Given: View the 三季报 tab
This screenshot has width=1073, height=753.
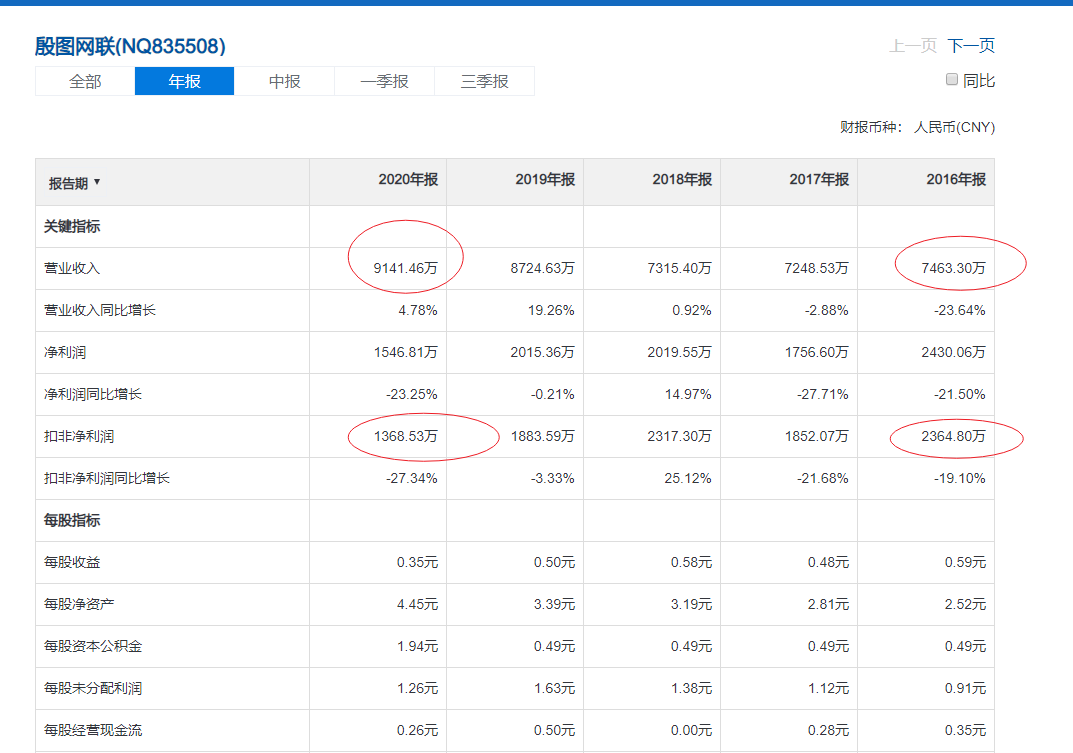Looking at the screenshot, I should (x=484, y=81).
